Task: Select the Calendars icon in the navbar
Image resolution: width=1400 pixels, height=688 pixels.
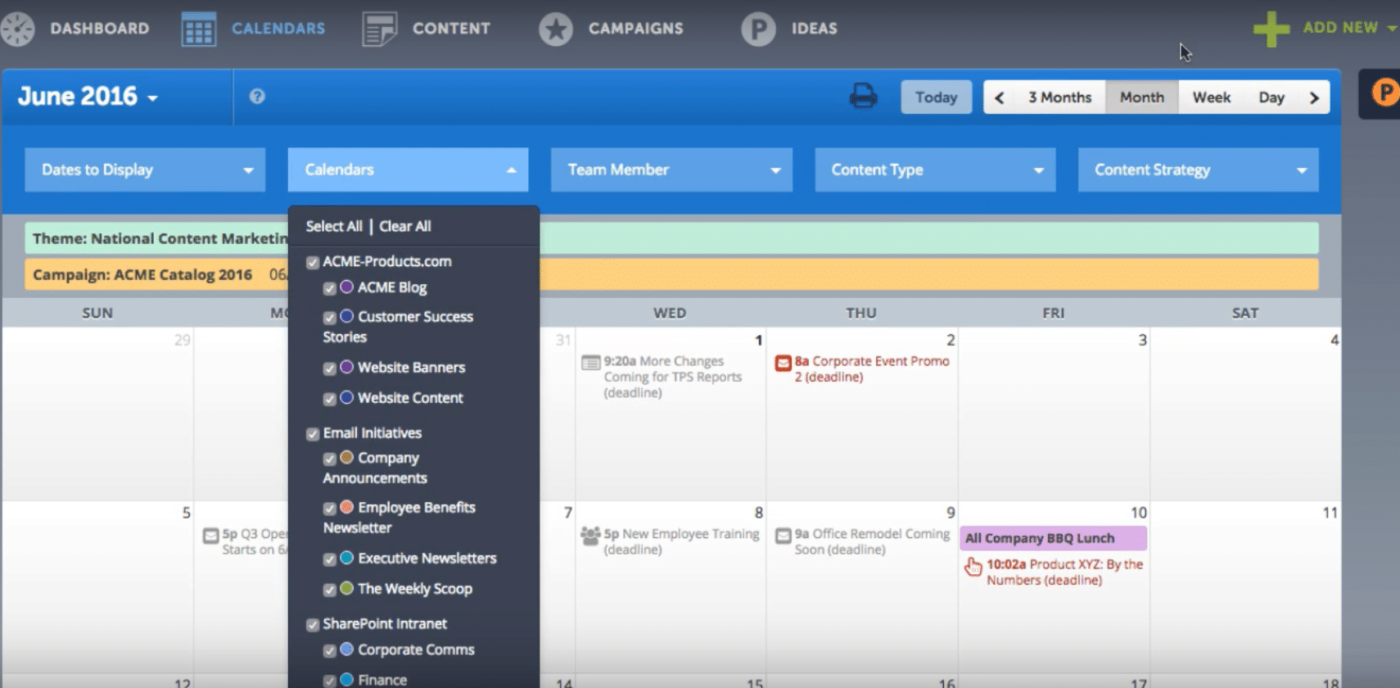Action: click(198, 28)
